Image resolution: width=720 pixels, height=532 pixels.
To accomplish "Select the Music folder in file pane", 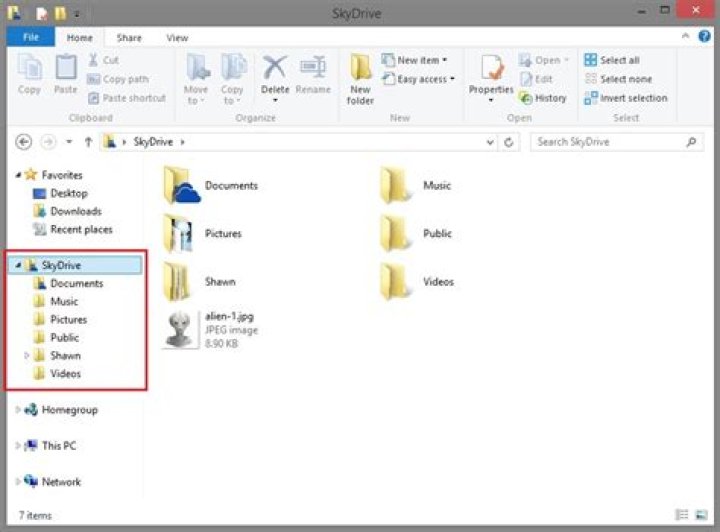I will (x=416, y=185).
